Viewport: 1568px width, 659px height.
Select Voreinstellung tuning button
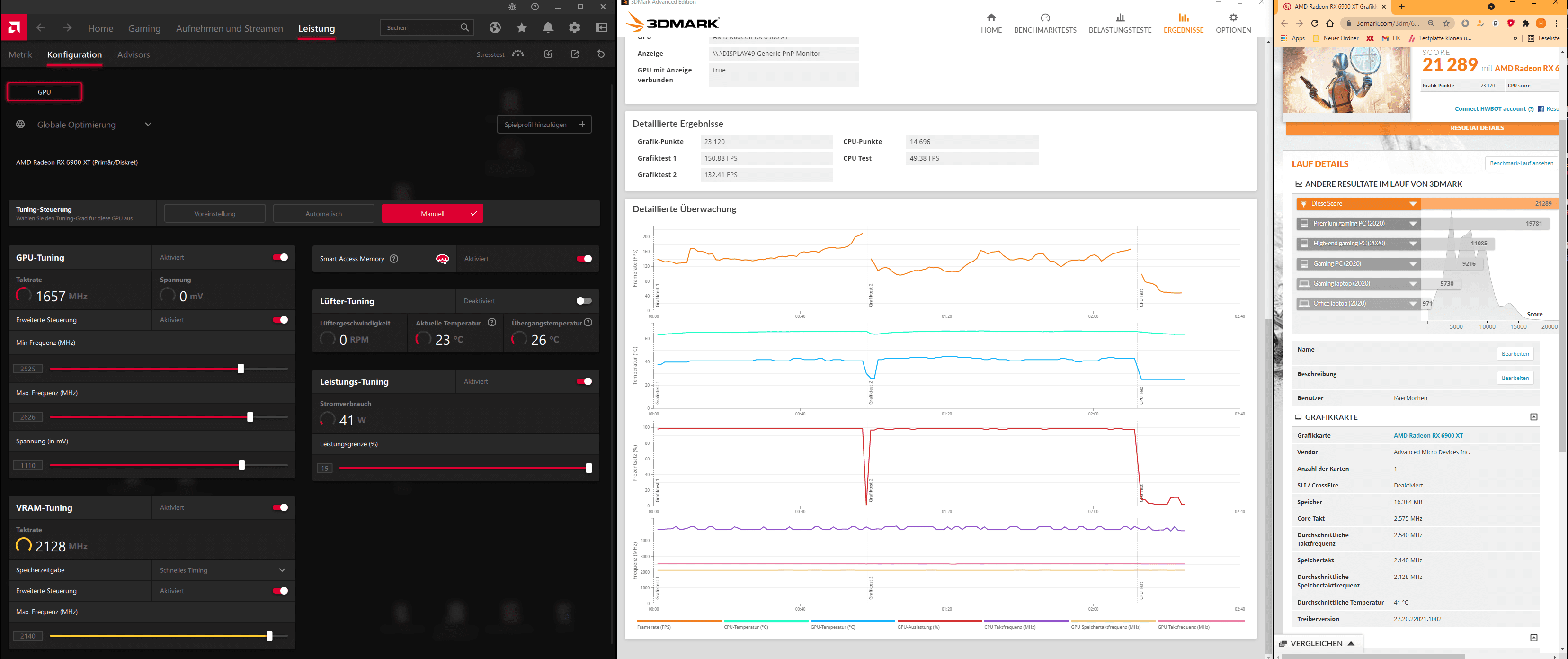[x=215, y=214]
